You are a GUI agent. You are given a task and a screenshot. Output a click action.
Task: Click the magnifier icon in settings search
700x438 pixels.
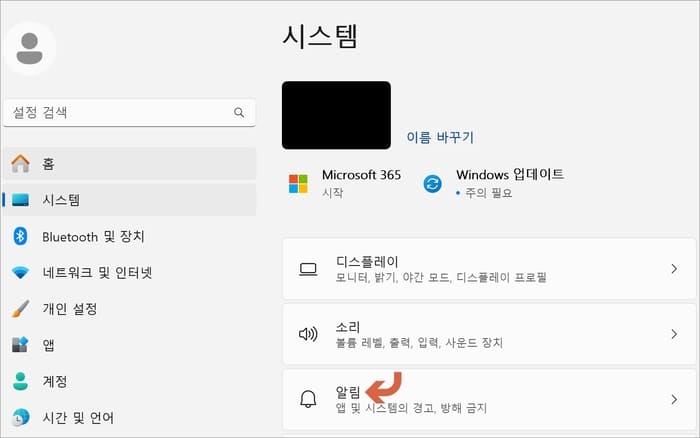pos(239,113)
